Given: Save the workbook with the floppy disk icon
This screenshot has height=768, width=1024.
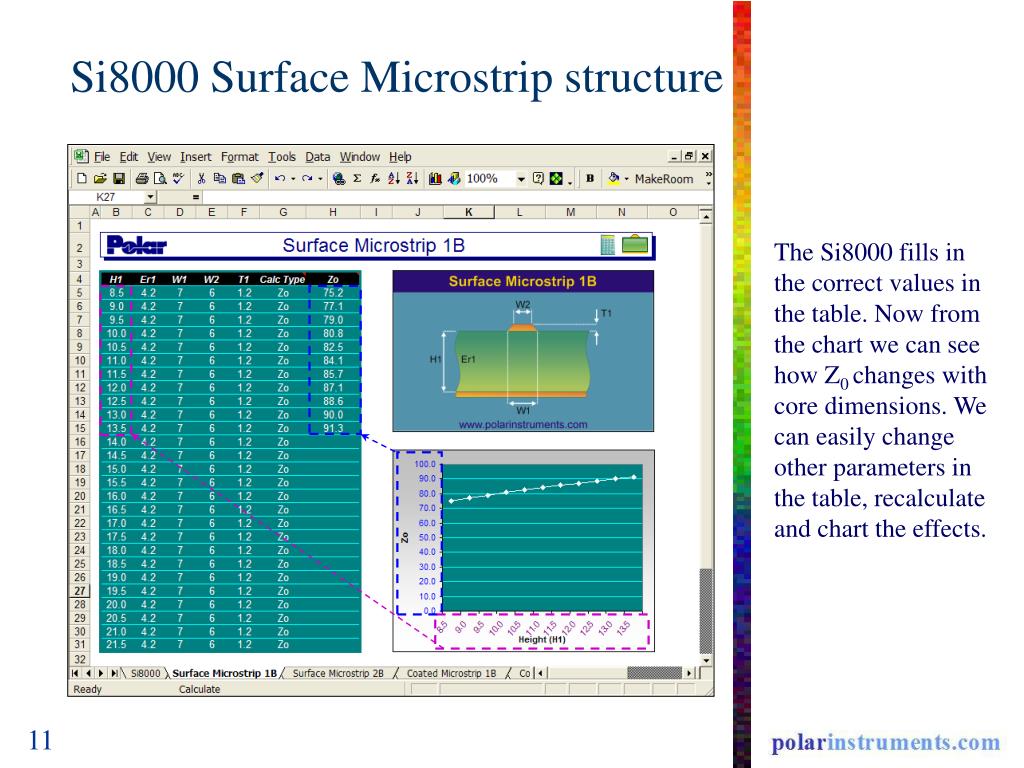Looking at the screenshot, I should [x=119, y=178].
